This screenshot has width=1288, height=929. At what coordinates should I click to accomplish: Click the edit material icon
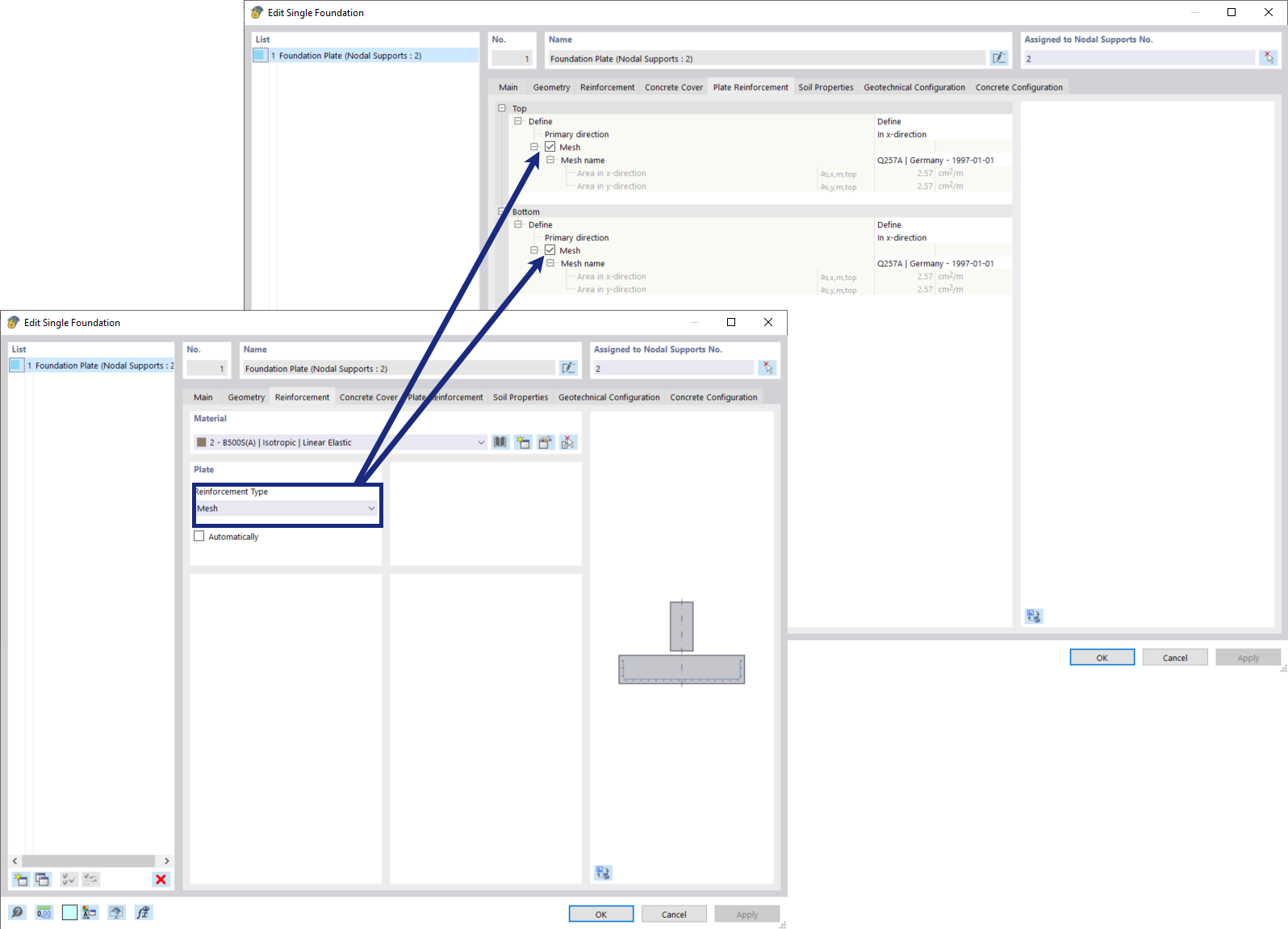546,442
